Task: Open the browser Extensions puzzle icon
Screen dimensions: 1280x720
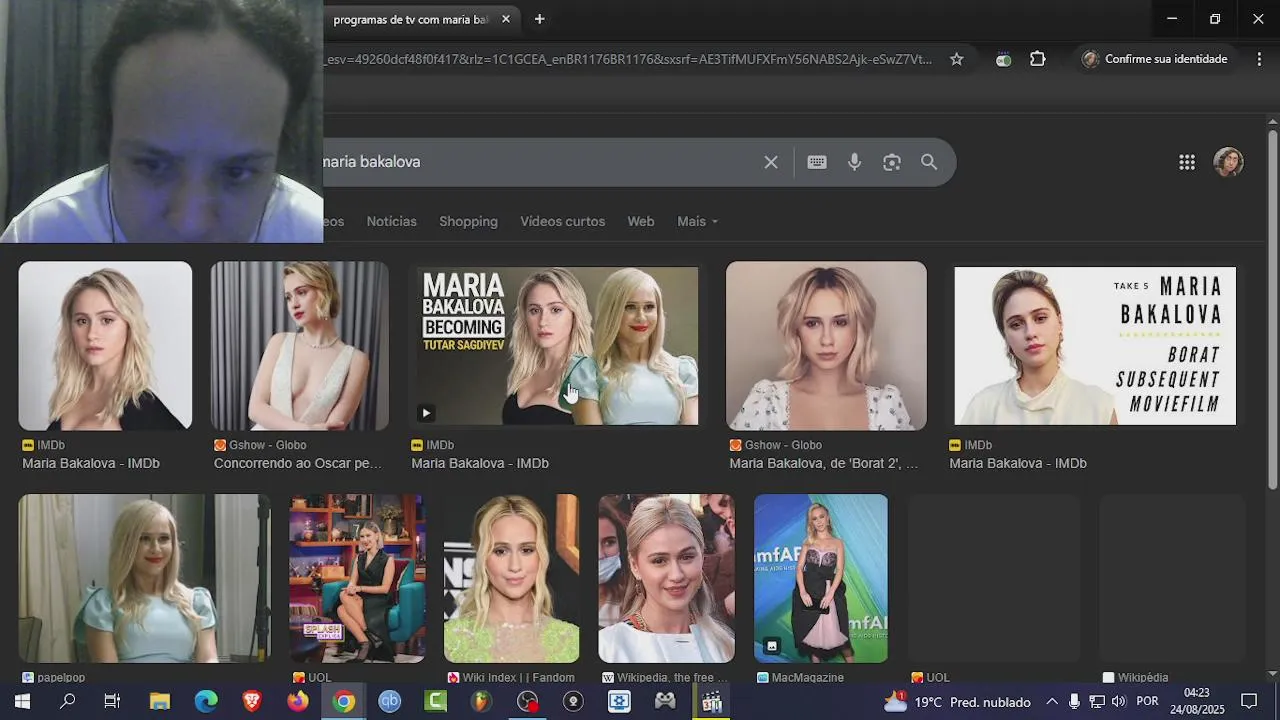Action: (1038, 59)
